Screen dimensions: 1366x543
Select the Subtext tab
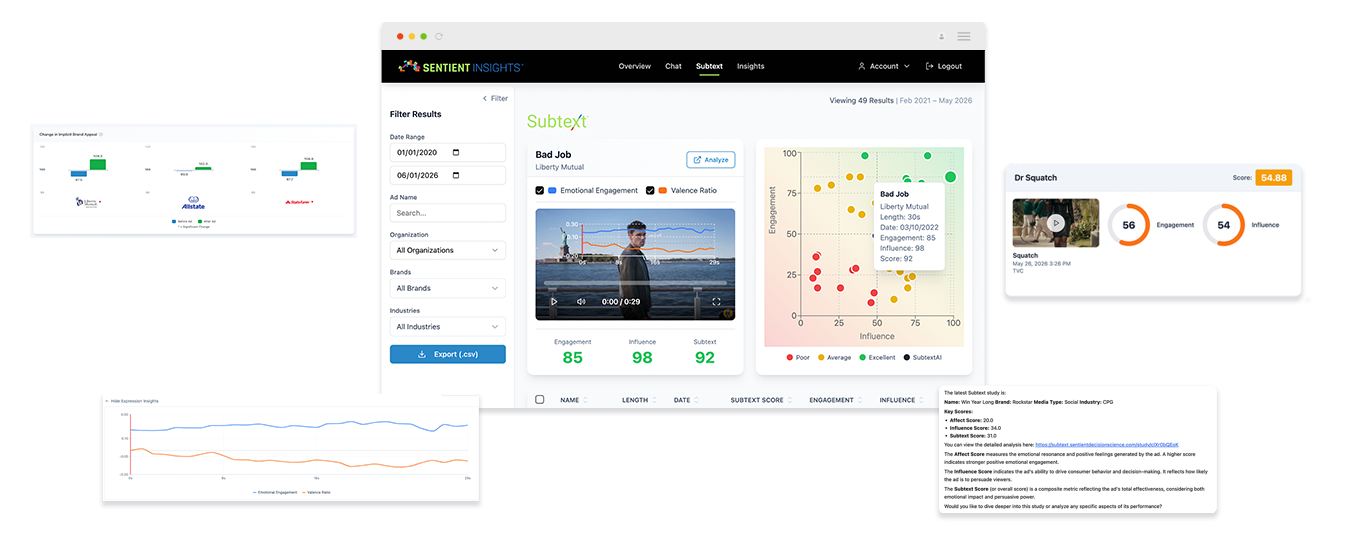coord(709,66)
